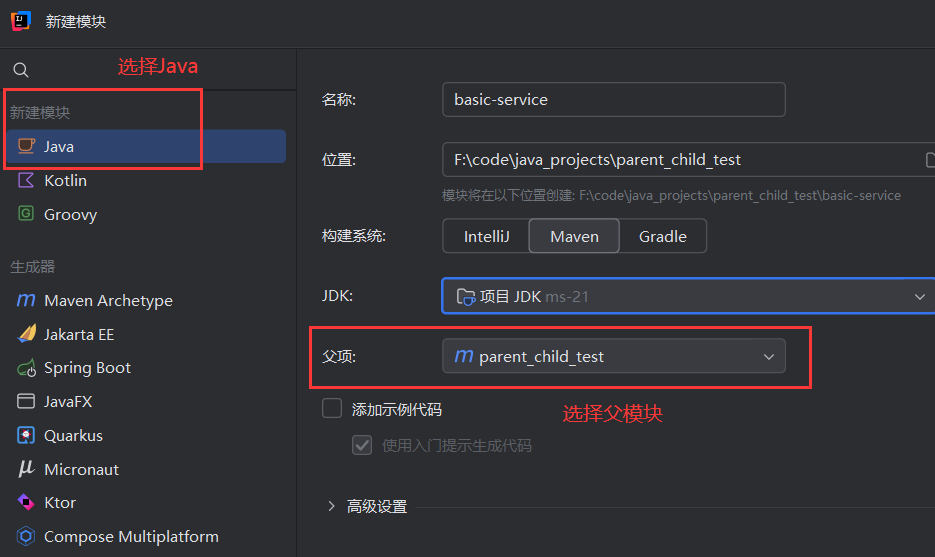Select IntelliJ as the build system
Image resolution: width=935 pixels, height=557 pixels.
486,237
